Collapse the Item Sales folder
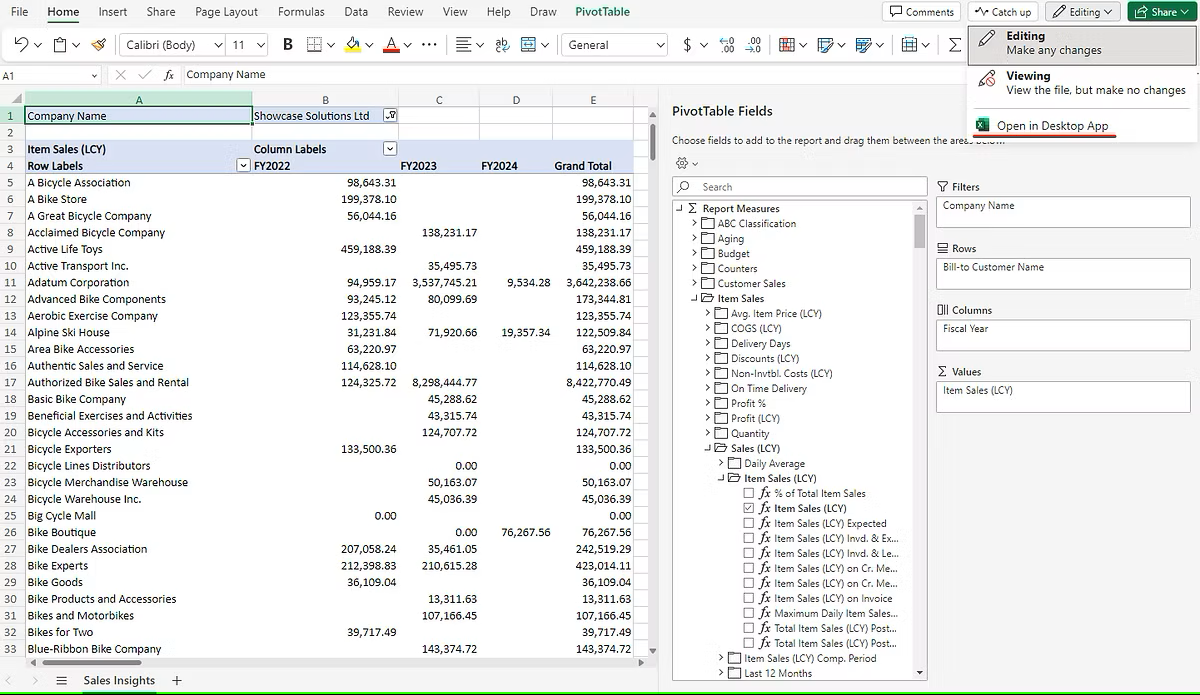Viewport: 1200px width, 695px height. pos(695,299)
